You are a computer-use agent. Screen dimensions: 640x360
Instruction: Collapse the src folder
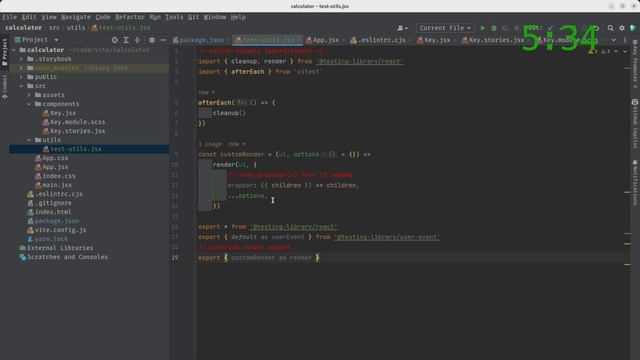[x=21, y=86]
